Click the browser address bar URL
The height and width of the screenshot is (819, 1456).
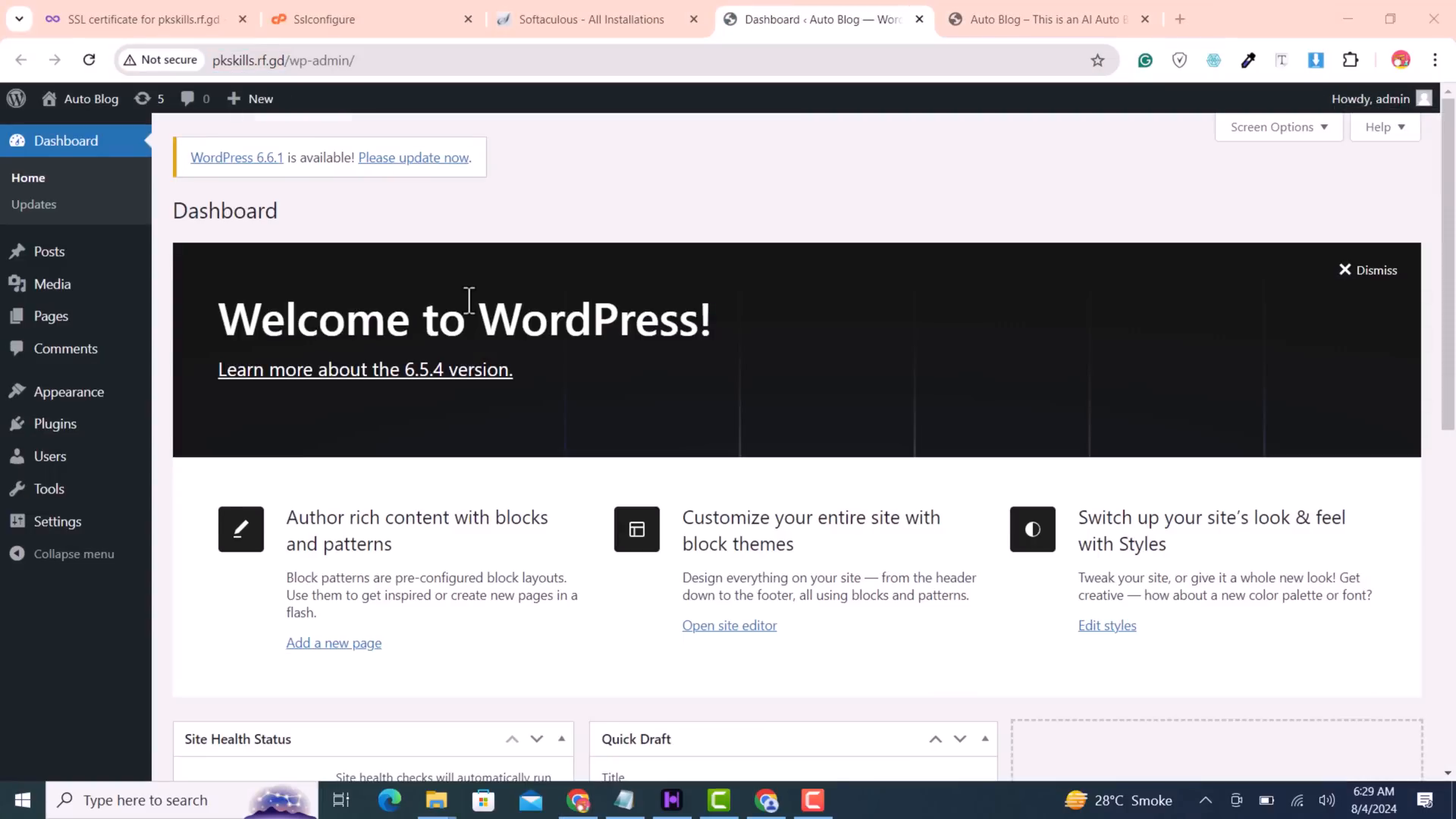pos(283,60)
